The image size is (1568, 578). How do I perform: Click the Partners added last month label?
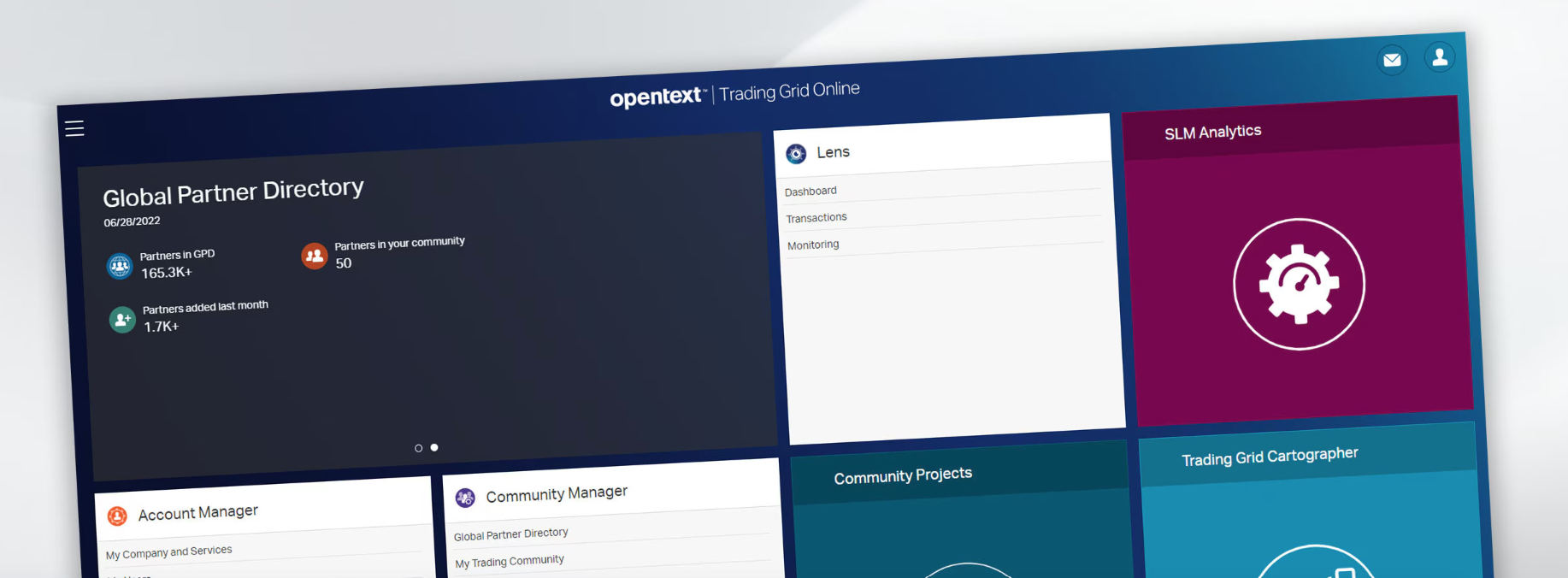[x=205, y=307]
